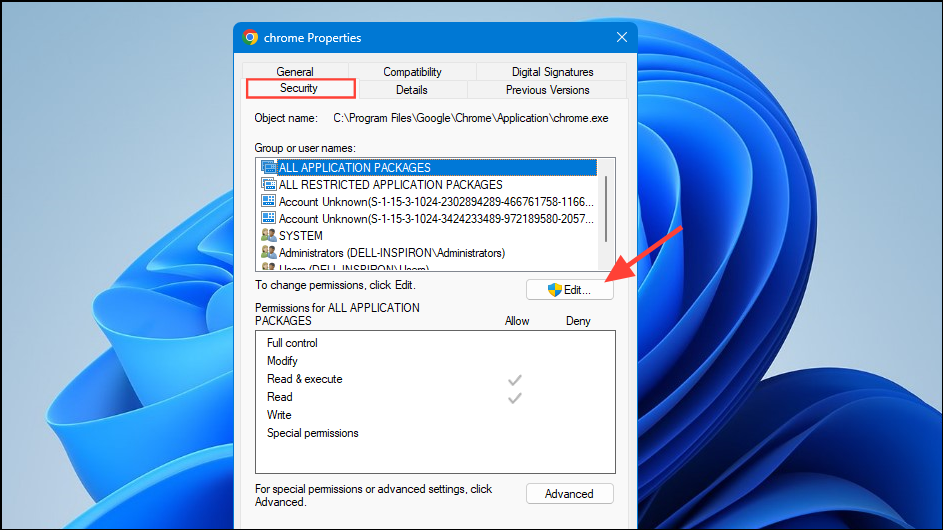The width and height of the screenshot is (943, 530).
Task: Select the Security tab
Action: tap(300, 88)
